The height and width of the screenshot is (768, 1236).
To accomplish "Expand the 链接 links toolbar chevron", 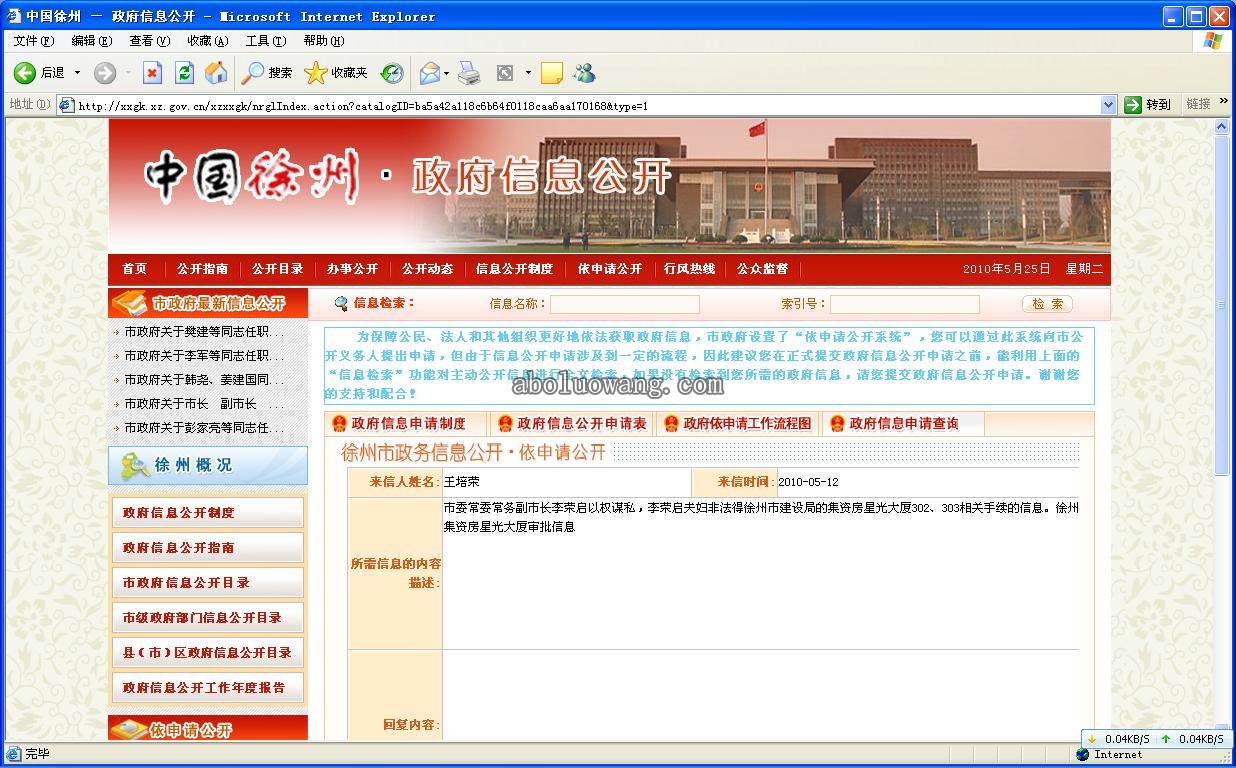I will (x=1224, y=102).
